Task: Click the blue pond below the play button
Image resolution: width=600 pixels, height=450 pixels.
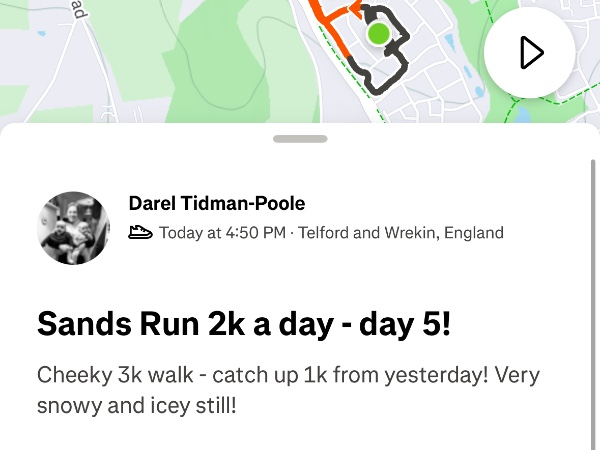Action: (522, 114)
